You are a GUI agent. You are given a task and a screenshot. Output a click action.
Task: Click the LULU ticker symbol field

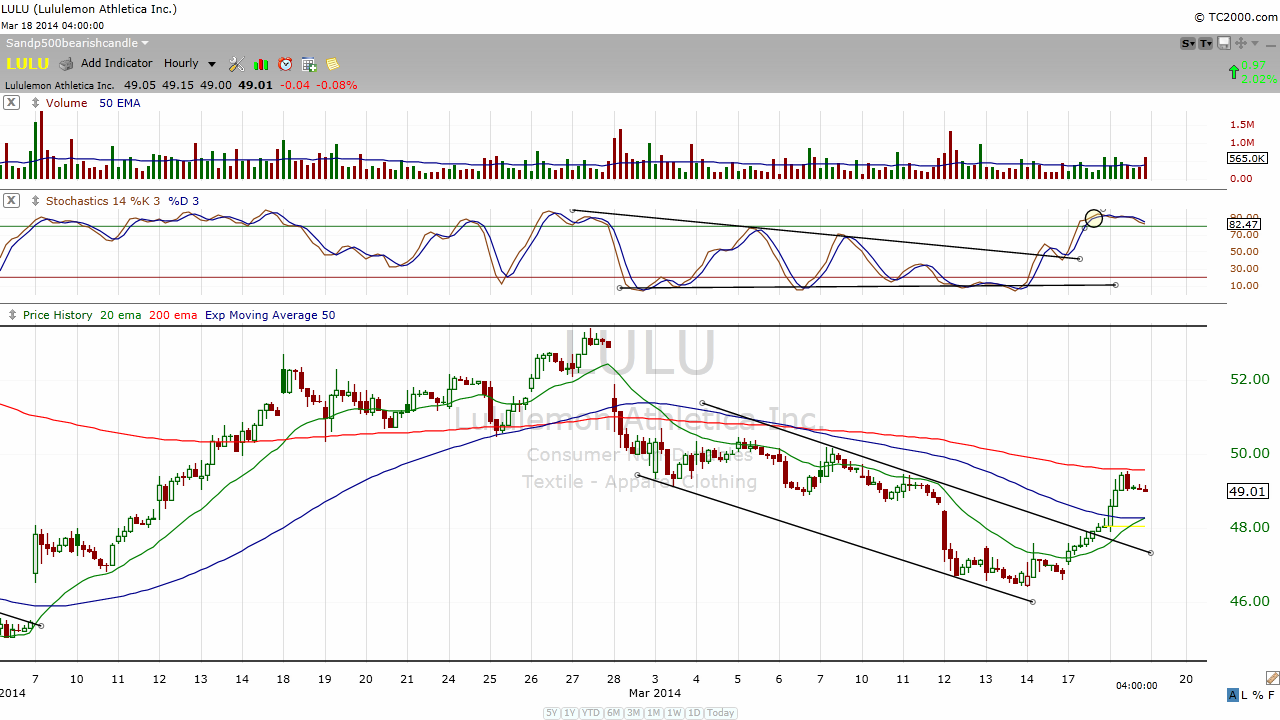(x=28, y=64)
